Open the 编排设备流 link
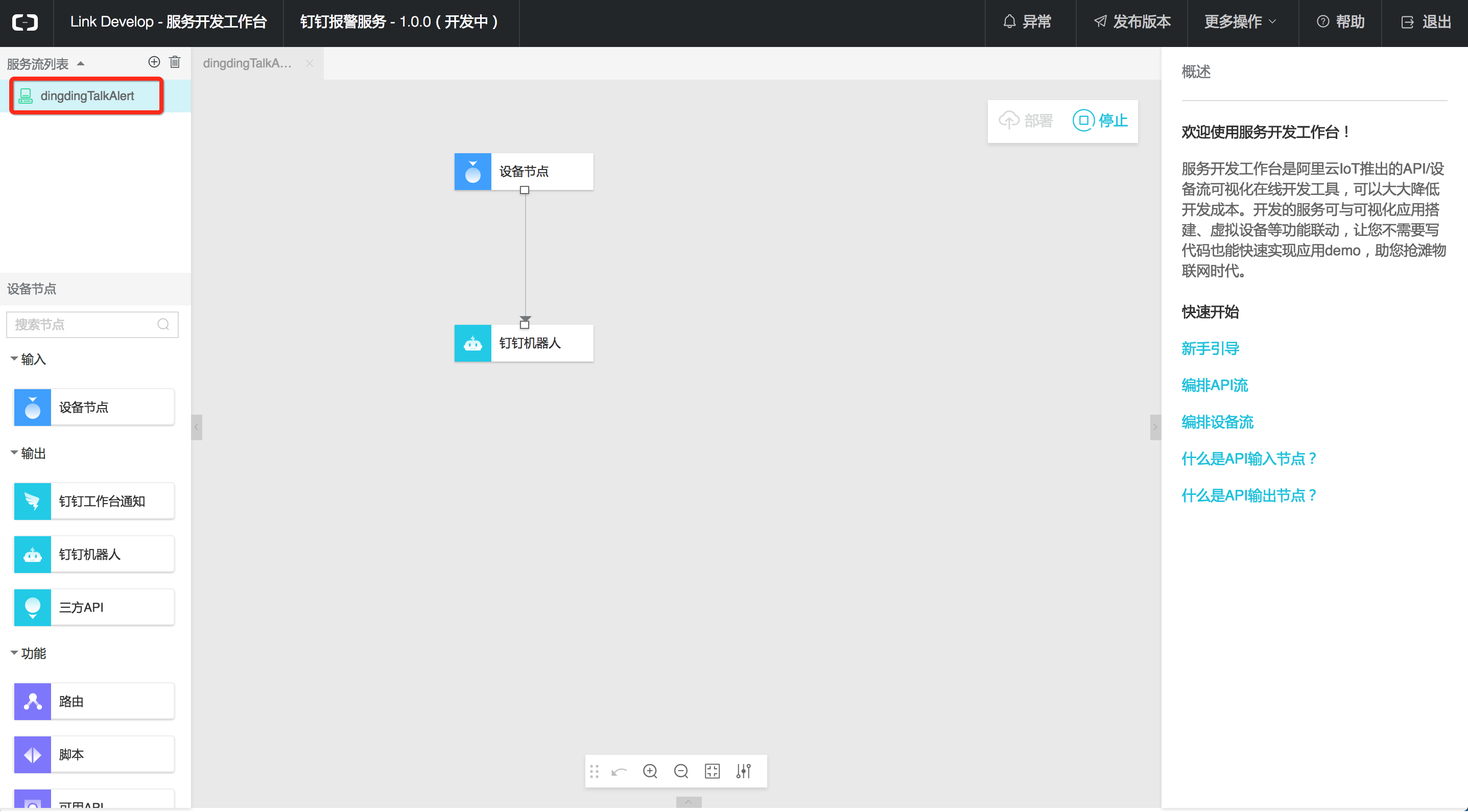 [x=1217, y=422]
